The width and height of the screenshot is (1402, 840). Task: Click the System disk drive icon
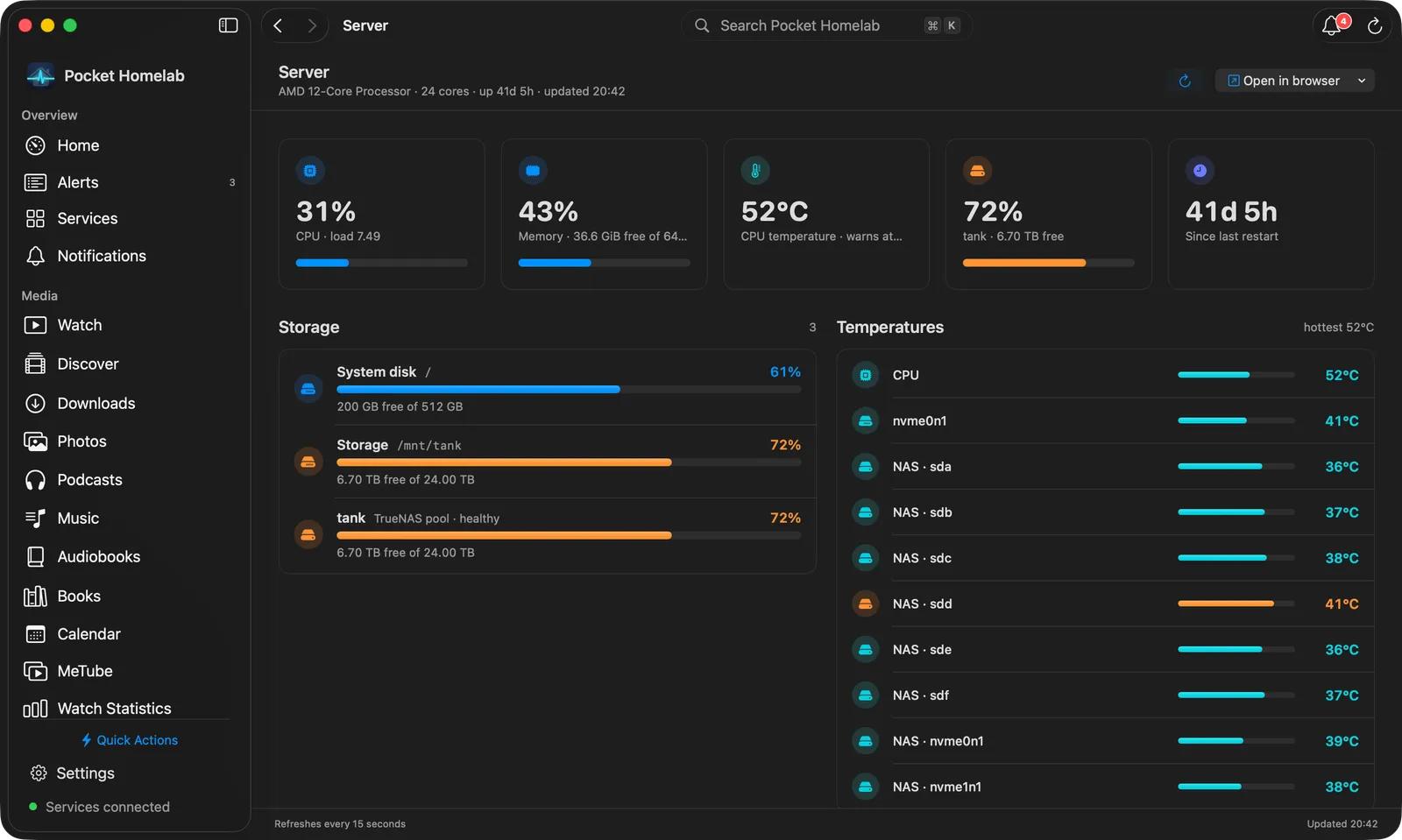click(x=308, y=388)
